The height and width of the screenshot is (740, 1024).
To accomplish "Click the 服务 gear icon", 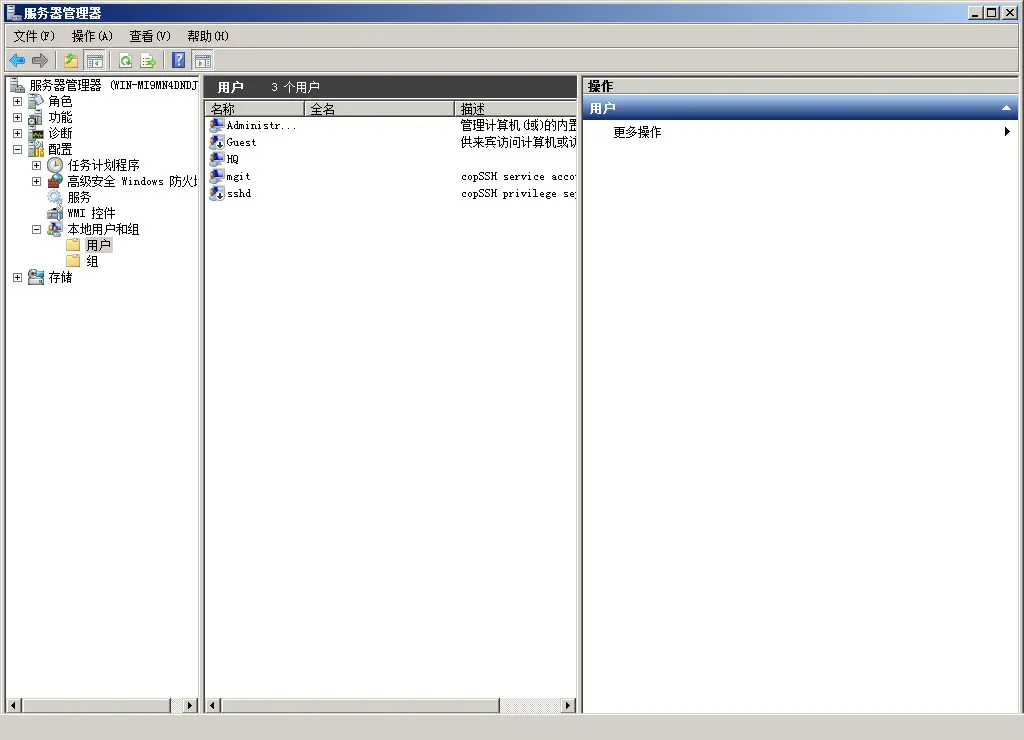I will tap(55, 197).
